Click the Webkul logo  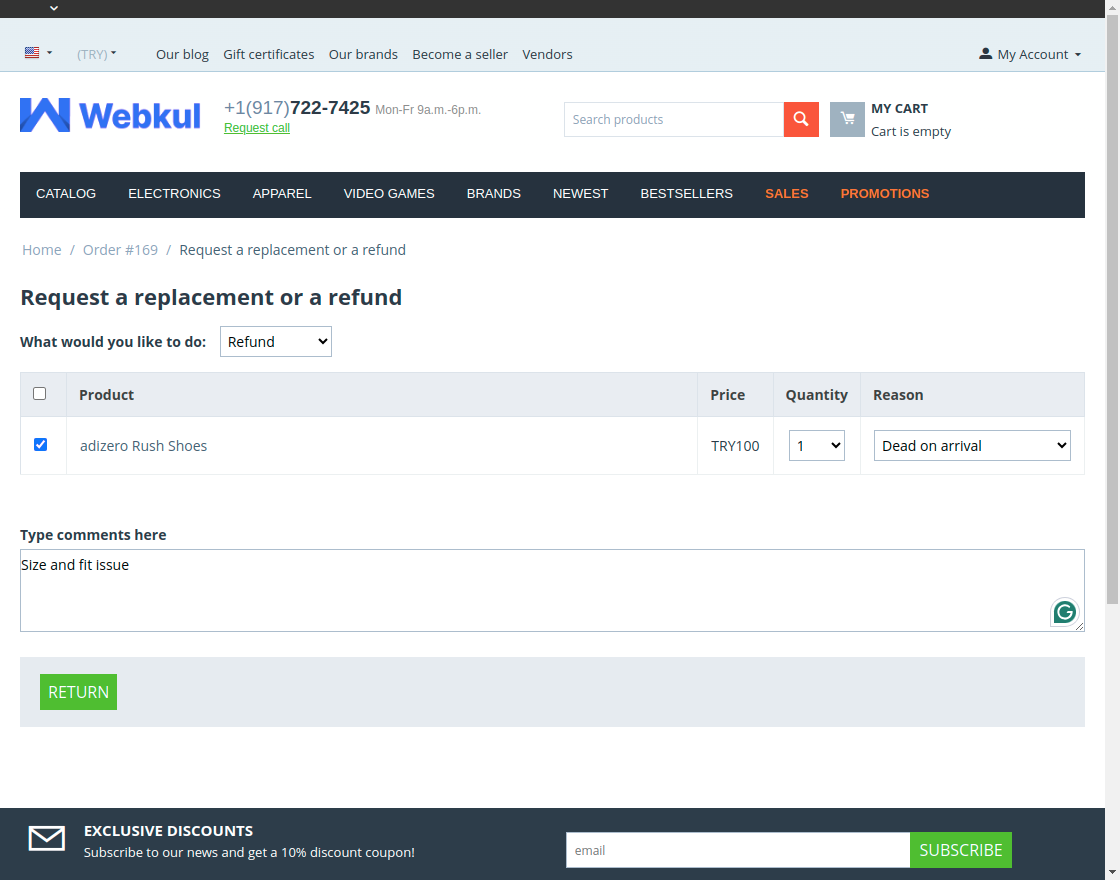[110, 114]
